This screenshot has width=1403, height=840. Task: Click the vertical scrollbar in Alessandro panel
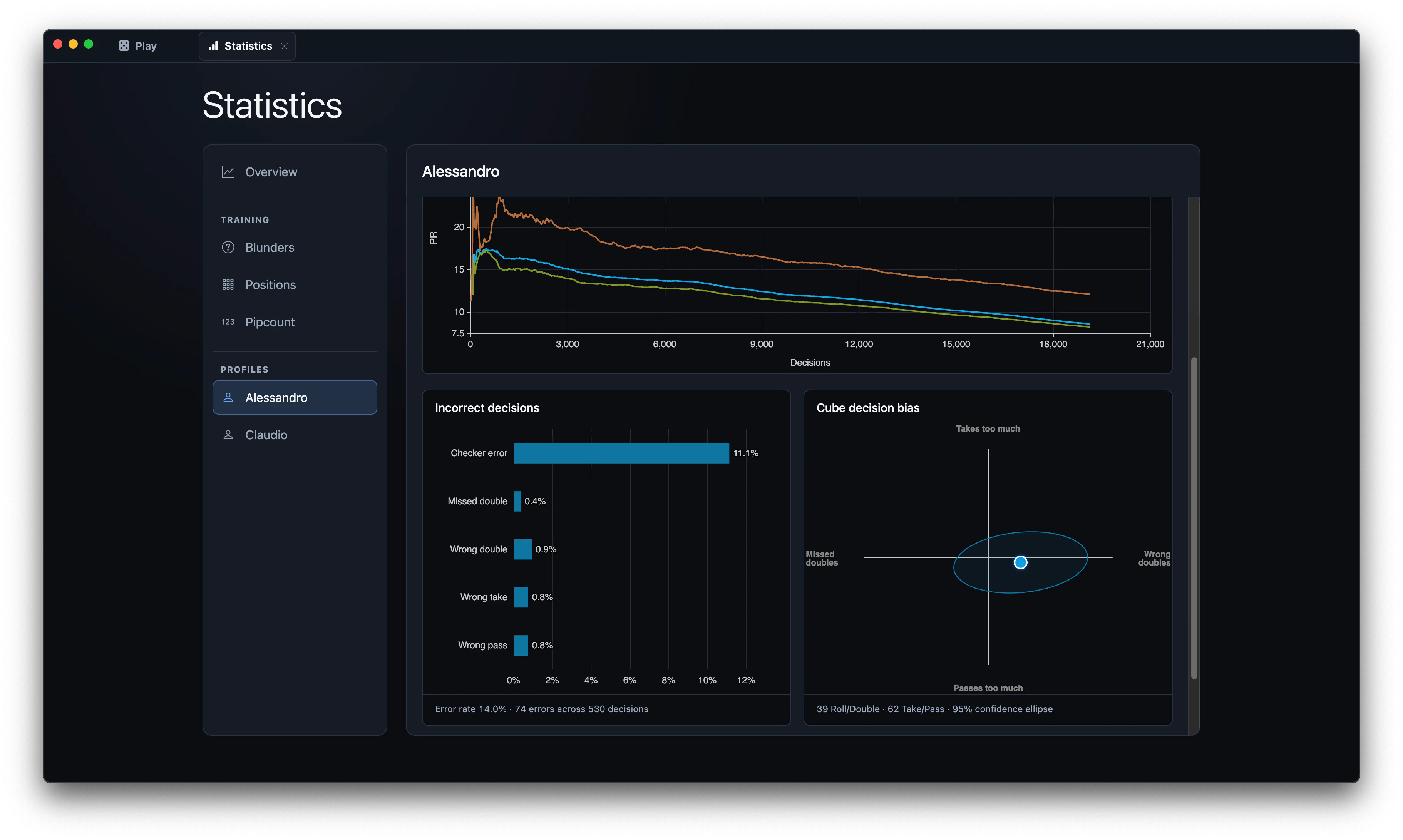[1194, 518]
